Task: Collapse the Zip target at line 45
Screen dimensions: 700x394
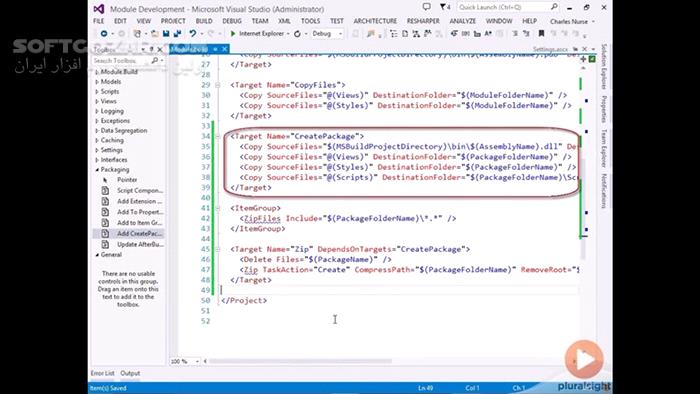Action: coord(217,249)
